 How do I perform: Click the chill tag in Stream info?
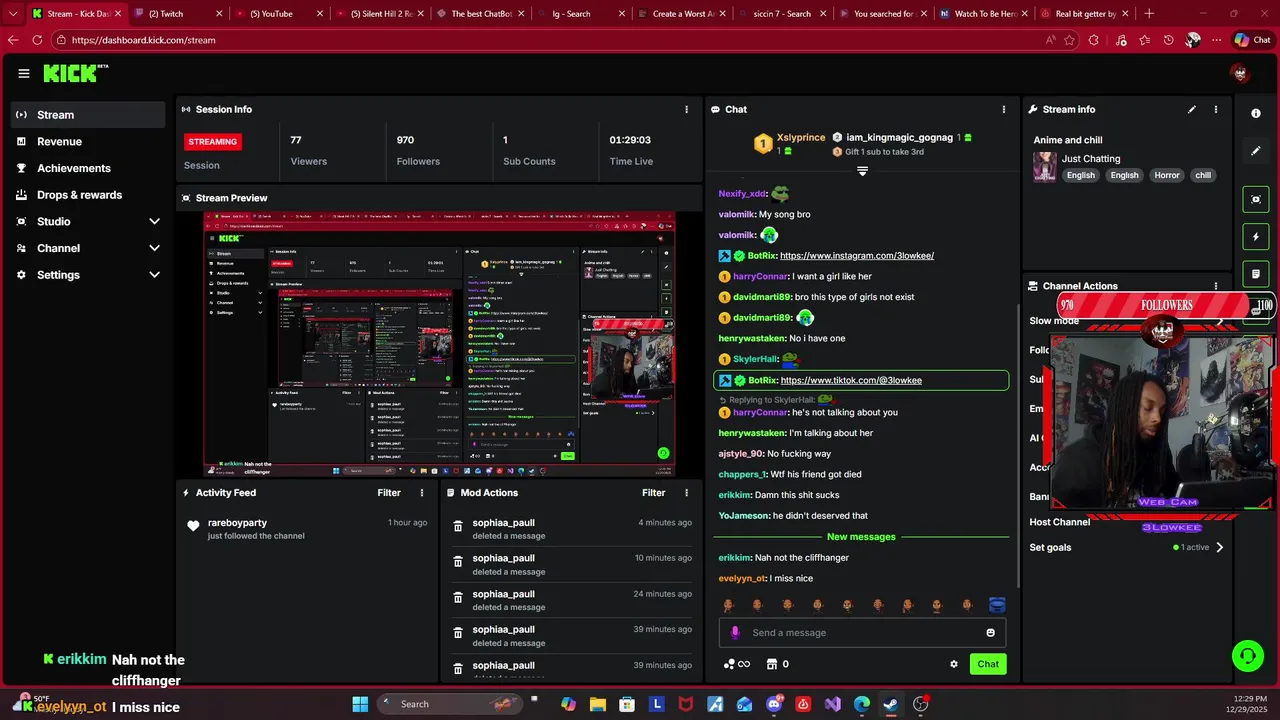click(1203, 176)
